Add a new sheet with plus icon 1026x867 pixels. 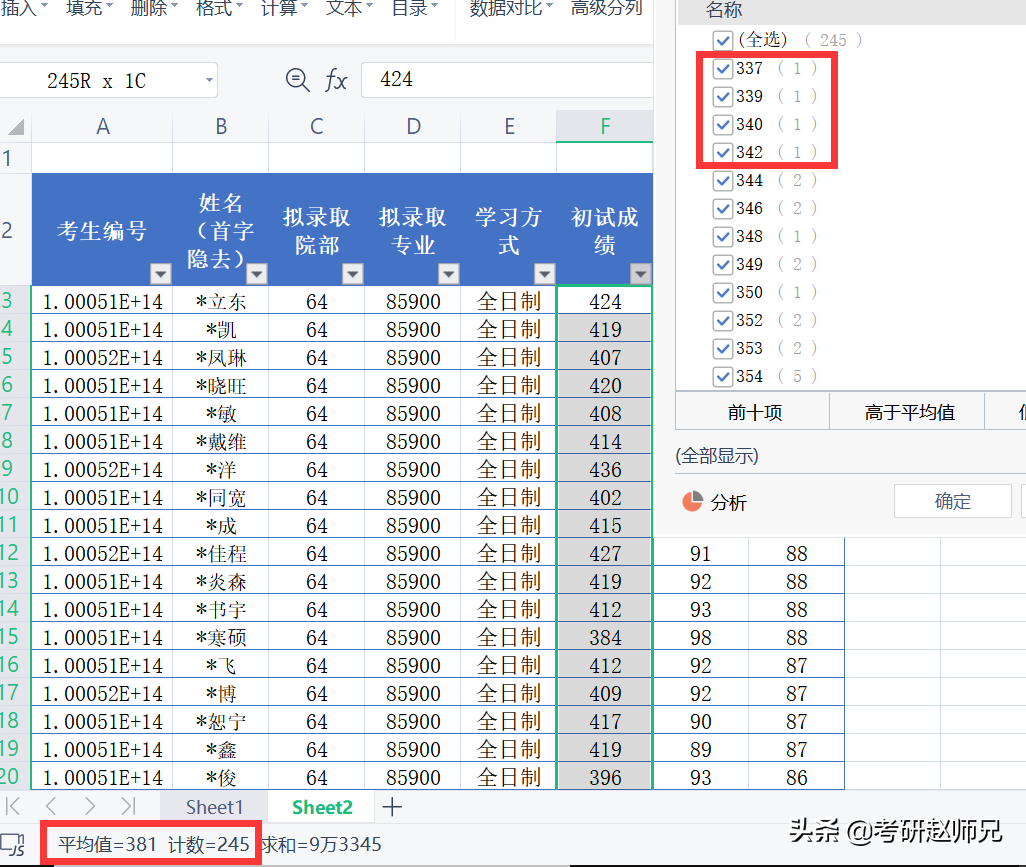(392, 806)
